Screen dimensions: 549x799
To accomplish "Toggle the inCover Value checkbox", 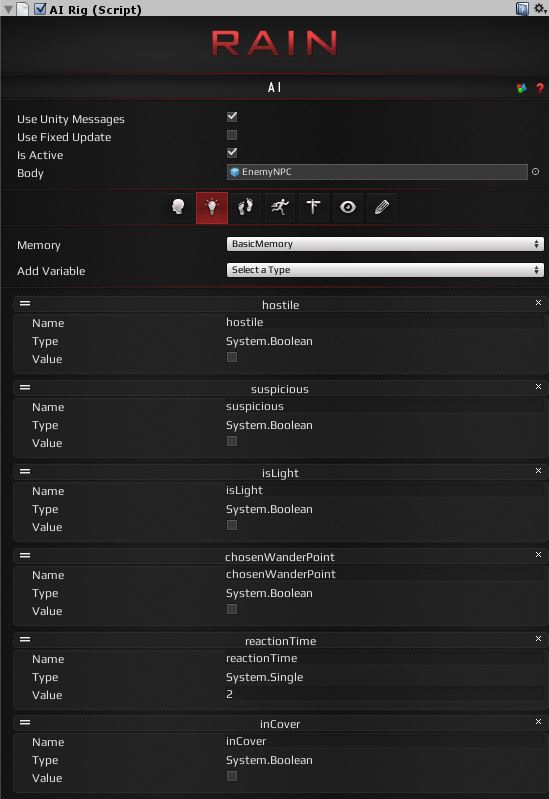I will [x=232, y=776].
